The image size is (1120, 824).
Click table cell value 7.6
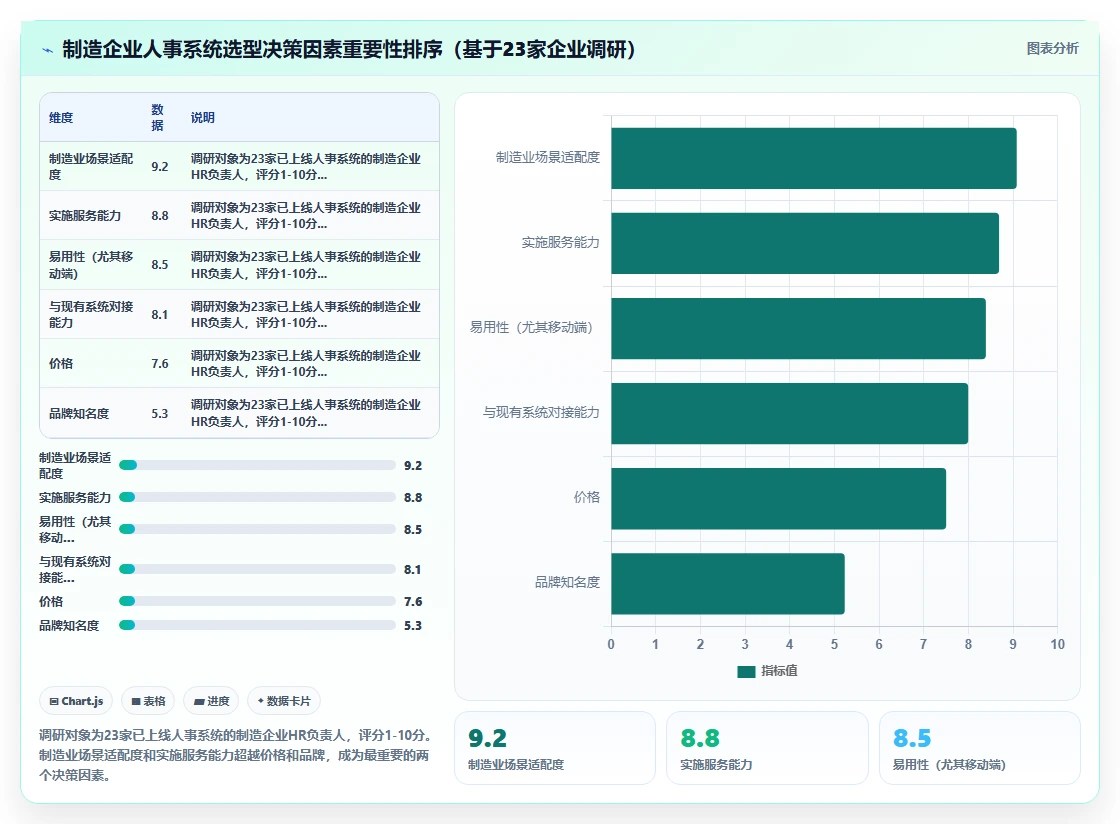point(159,364)
